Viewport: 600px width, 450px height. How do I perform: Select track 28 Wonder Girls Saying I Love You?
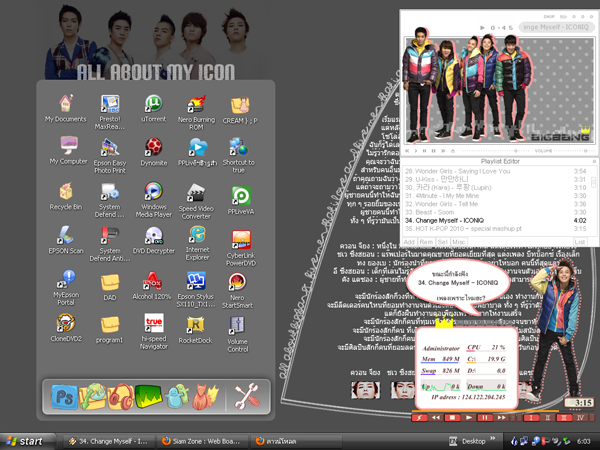pyautogui.click(x=495, y=171)
